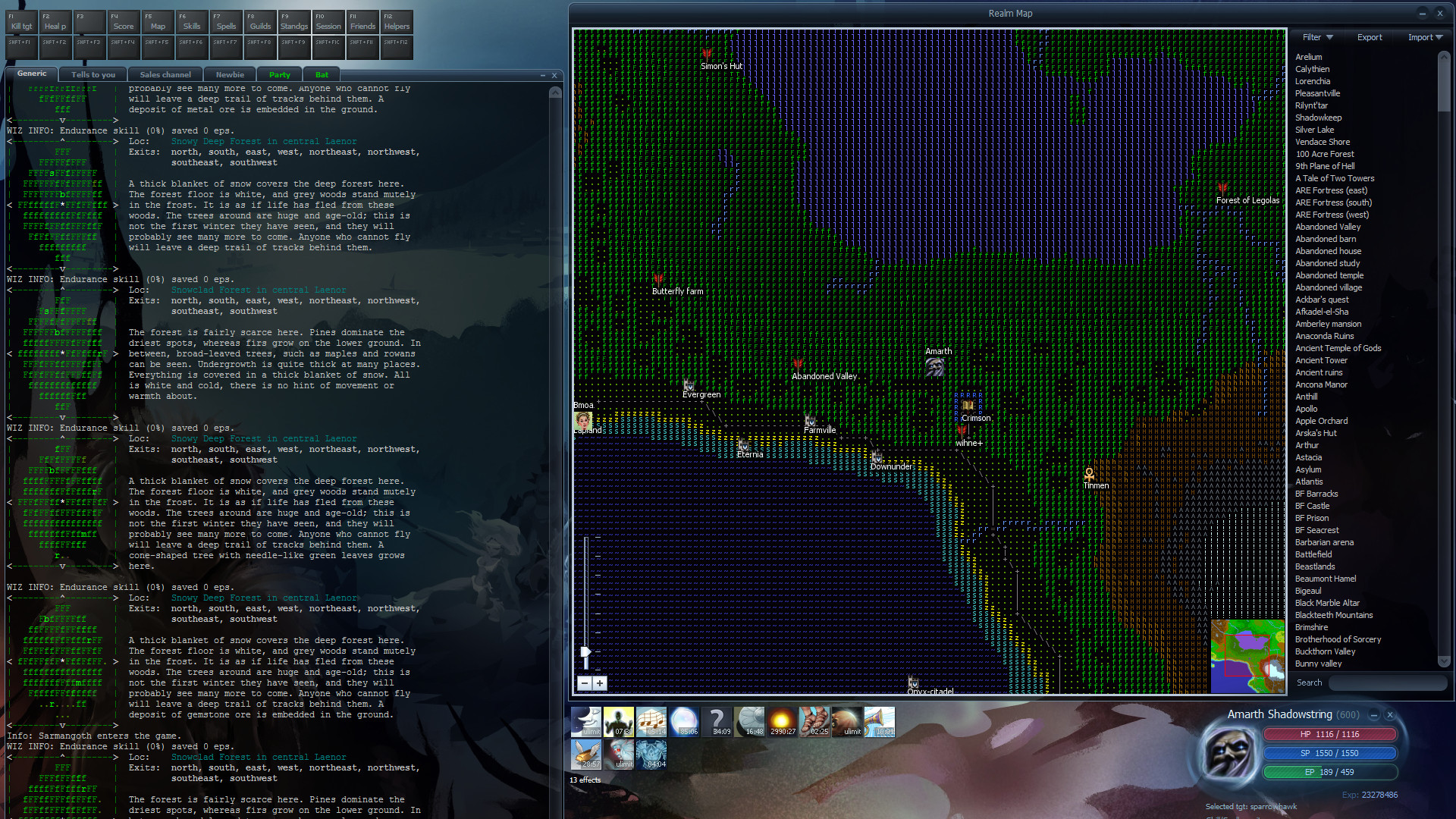Click the trumpet effect icon
Screen dimensions: 1456x819
pos(879,721)
